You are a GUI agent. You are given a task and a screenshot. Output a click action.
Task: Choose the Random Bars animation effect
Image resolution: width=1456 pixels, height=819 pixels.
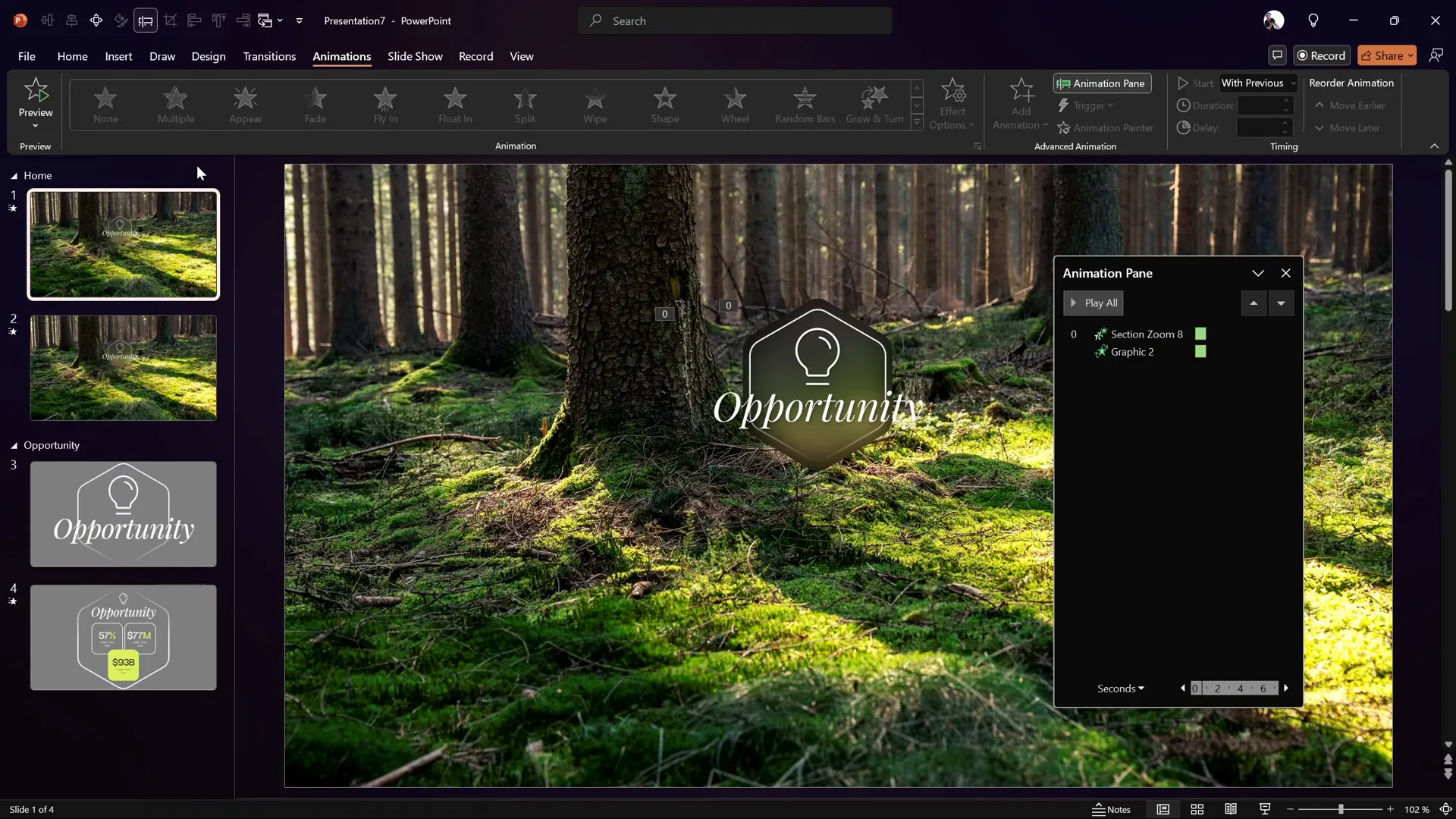(x=805, y=105)
